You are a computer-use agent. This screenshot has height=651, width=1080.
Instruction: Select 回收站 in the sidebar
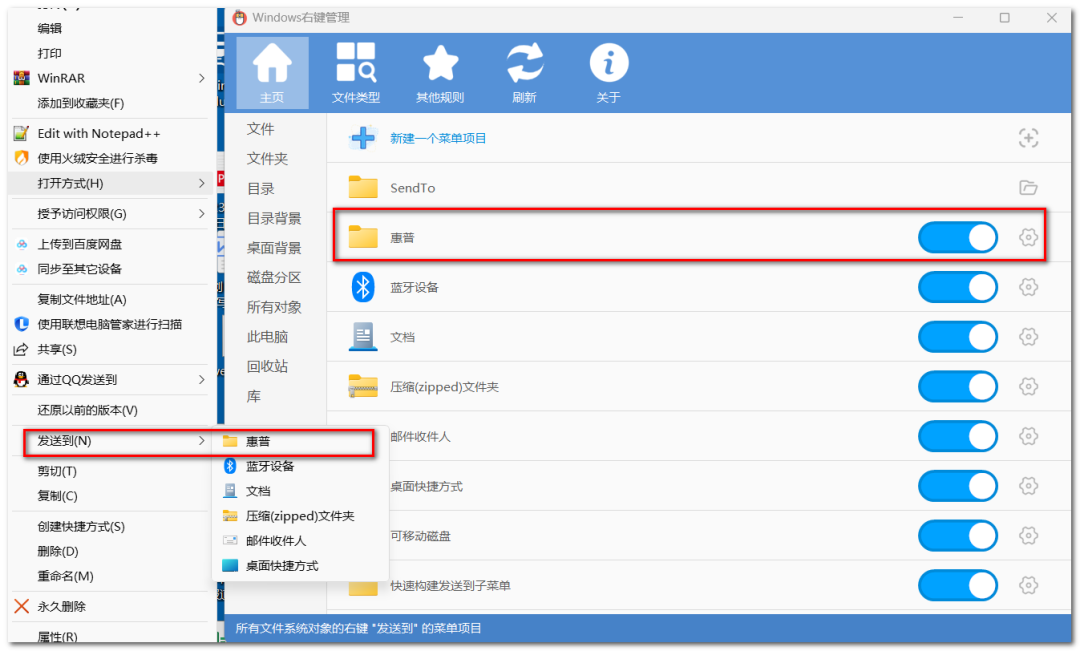click(x=267, y=366)
